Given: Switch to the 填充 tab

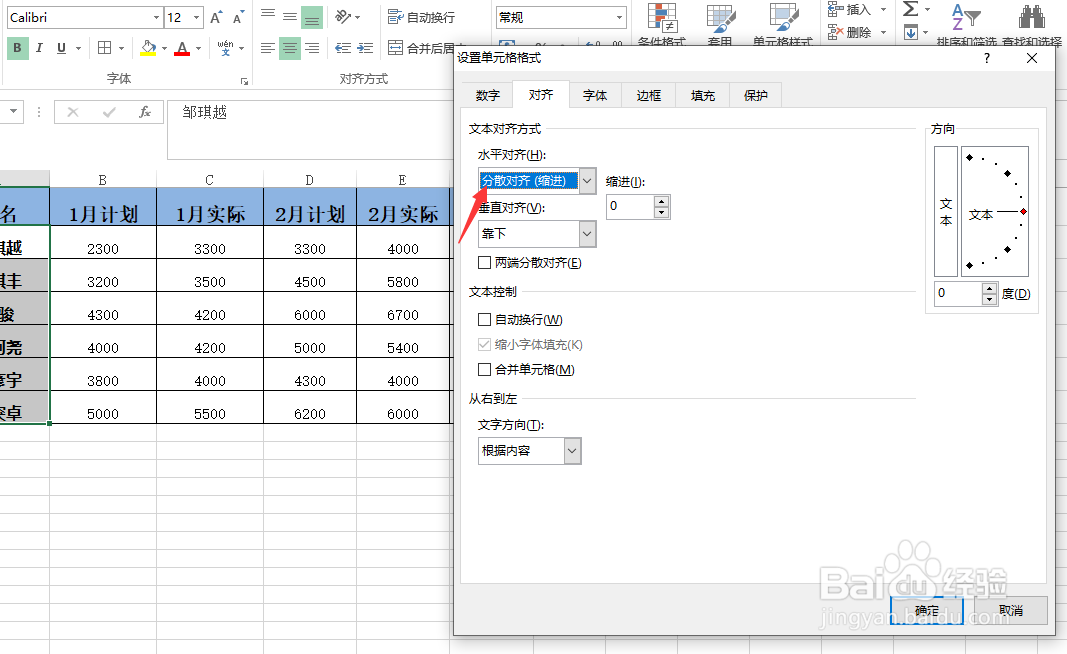Looking at the screenshot, I should point(702,95).
